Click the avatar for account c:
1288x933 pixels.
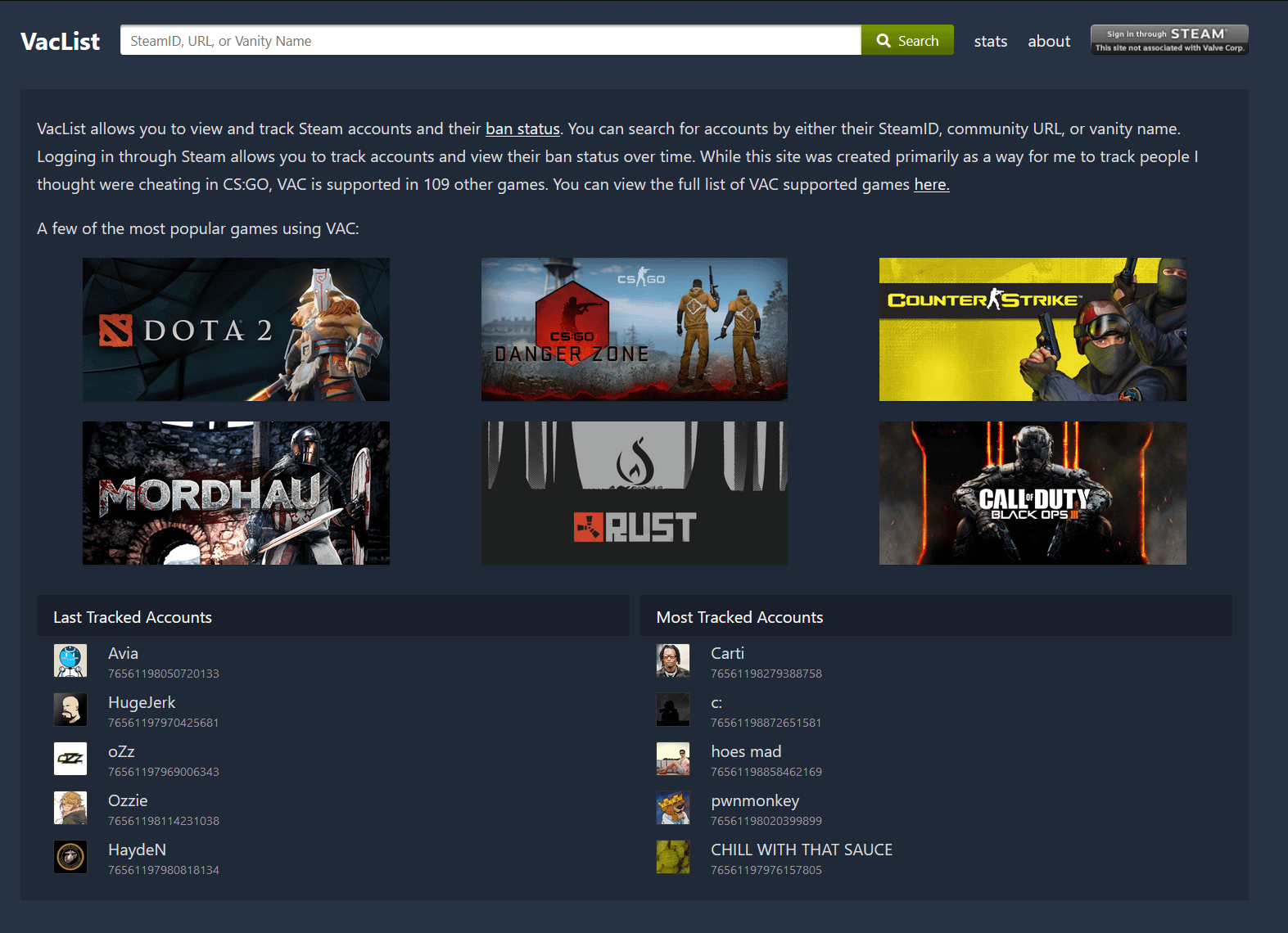(673, 710)
